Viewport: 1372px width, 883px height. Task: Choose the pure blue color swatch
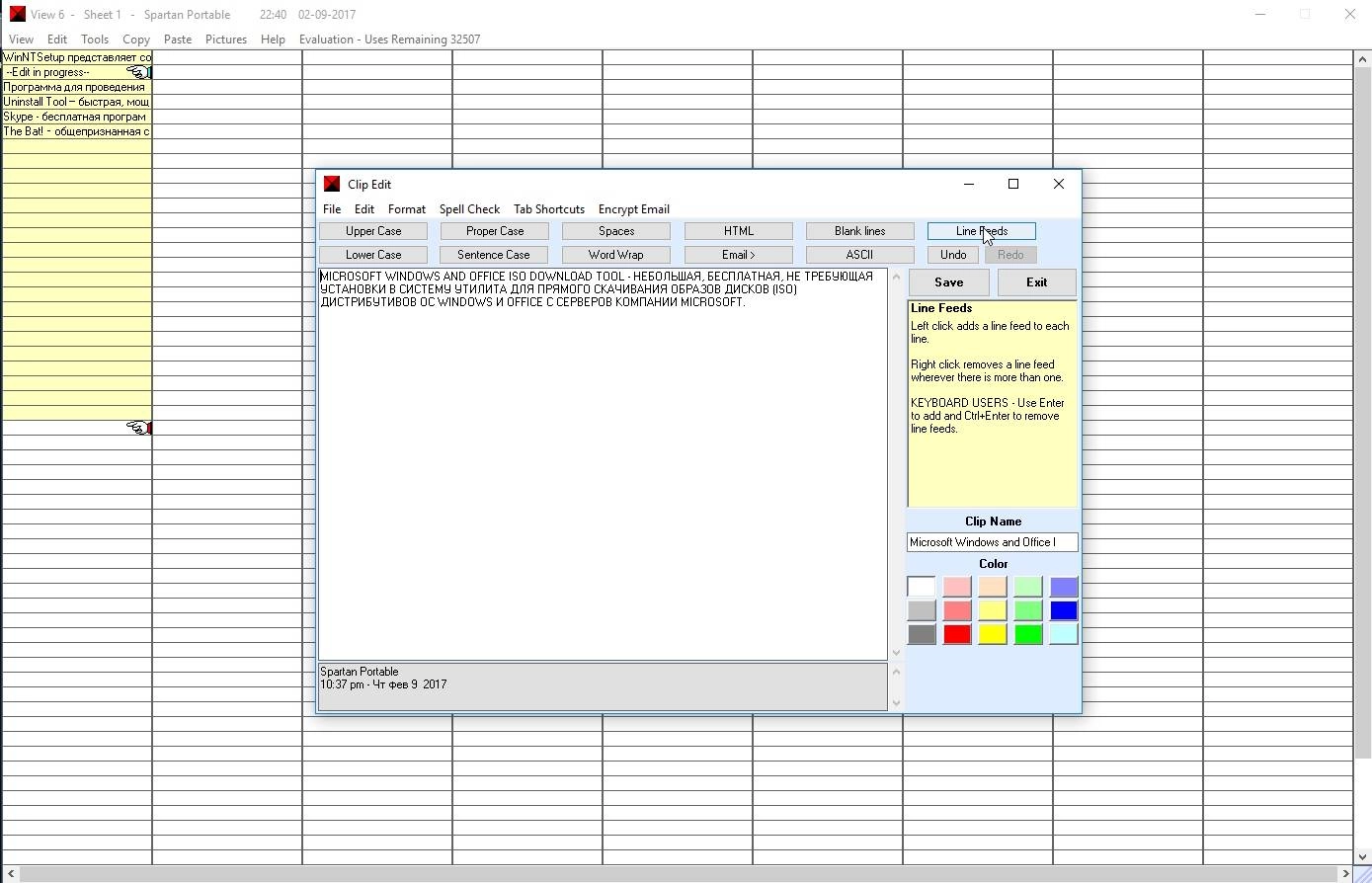(1063, 610)
